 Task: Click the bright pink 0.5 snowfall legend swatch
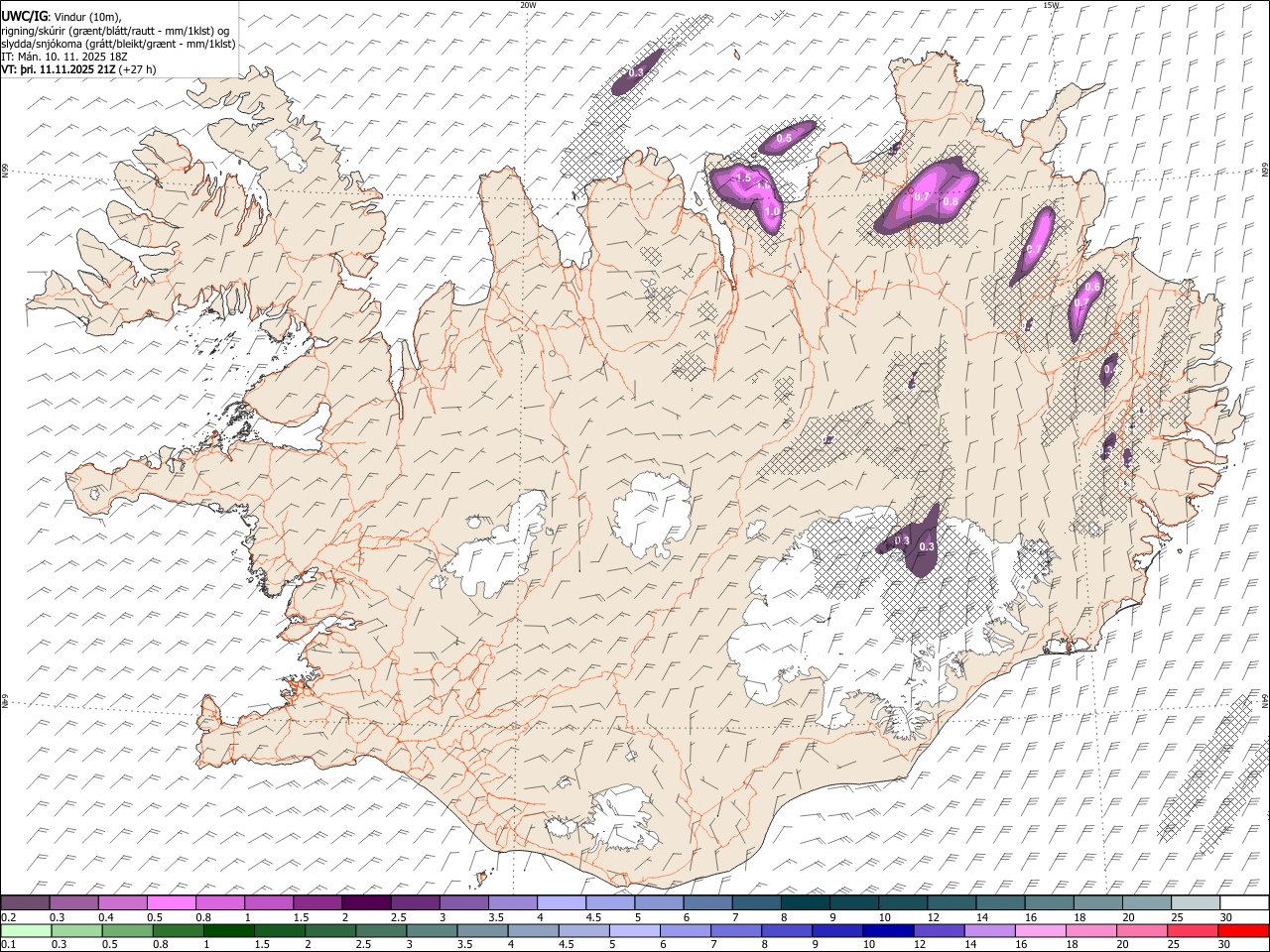click(171, 903)
